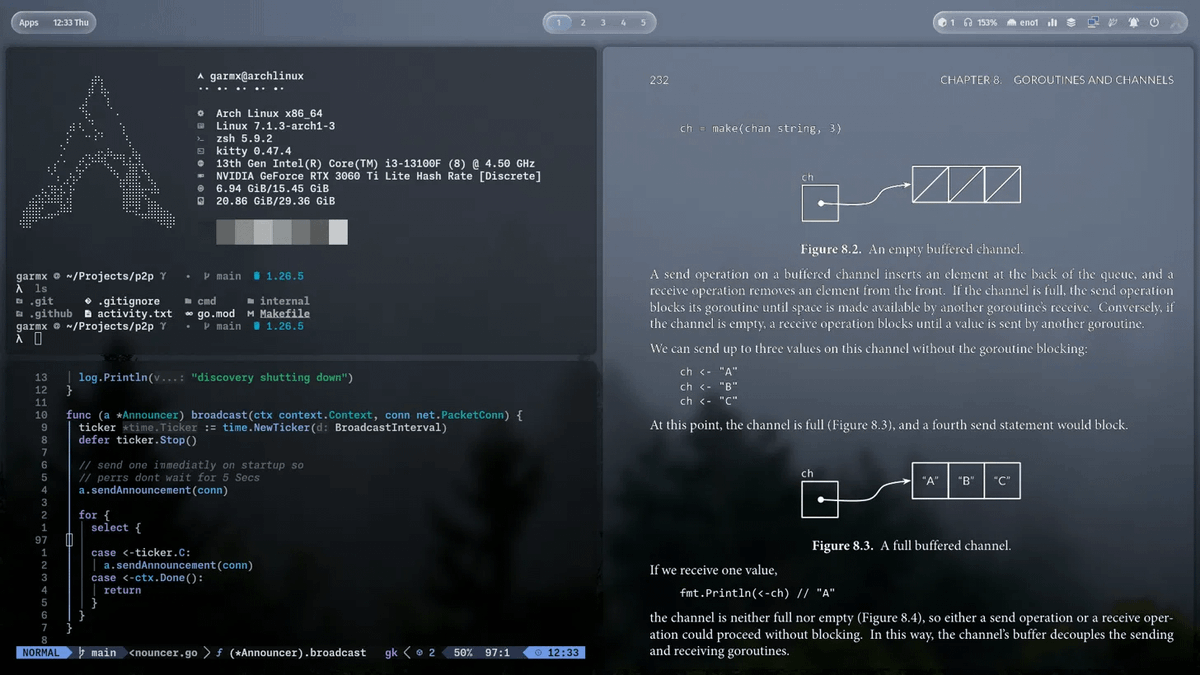
Task: Click memory usage 6.94 GiB/15.45 GiB
Action: click(272, 188)
